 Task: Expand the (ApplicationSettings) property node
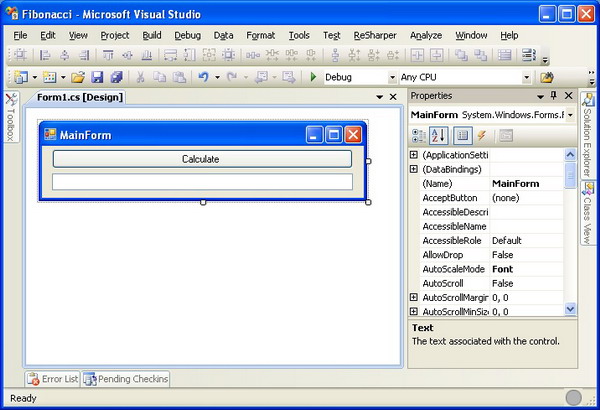pyautogui.click(x=414, y=155)
